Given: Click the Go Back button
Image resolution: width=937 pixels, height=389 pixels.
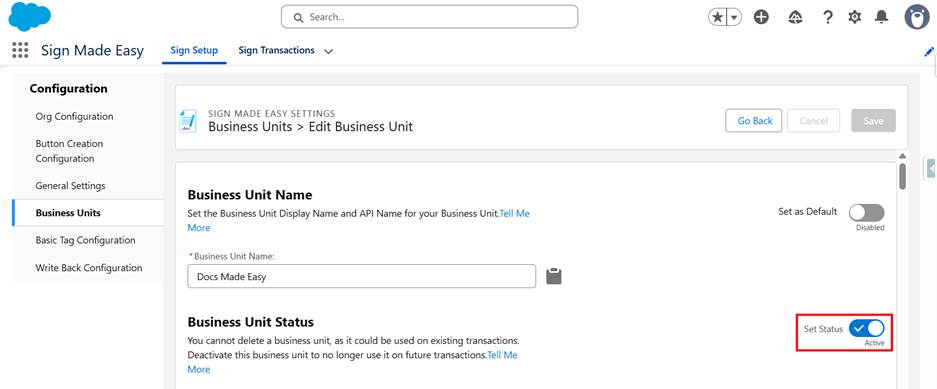Looking at the screenshot, I should [x=755, y=121].
